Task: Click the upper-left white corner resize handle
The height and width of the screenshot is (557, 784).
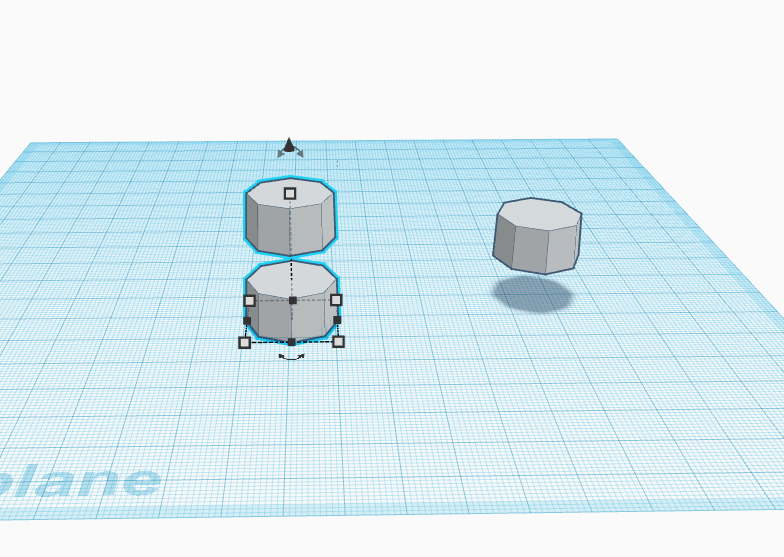Action: [250, 300]
